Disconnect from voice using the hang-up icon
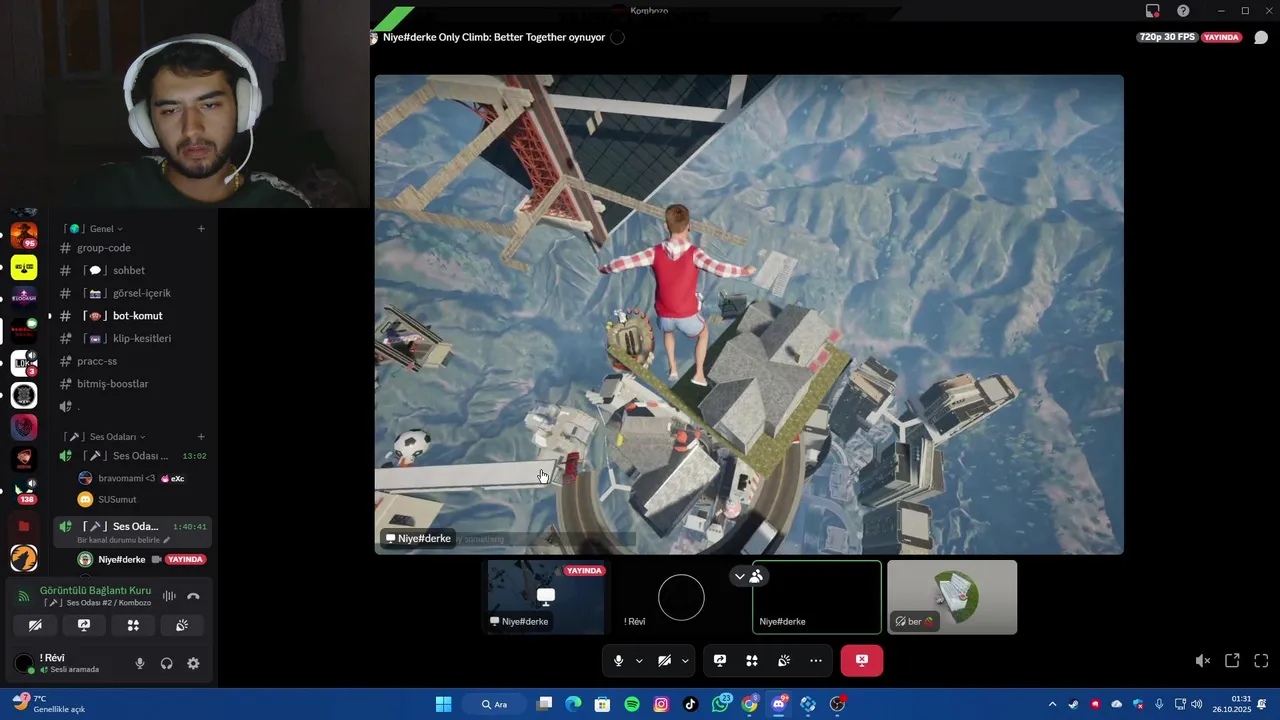The height and width of the screenshot is (720, 1280). tap(193, 596)
